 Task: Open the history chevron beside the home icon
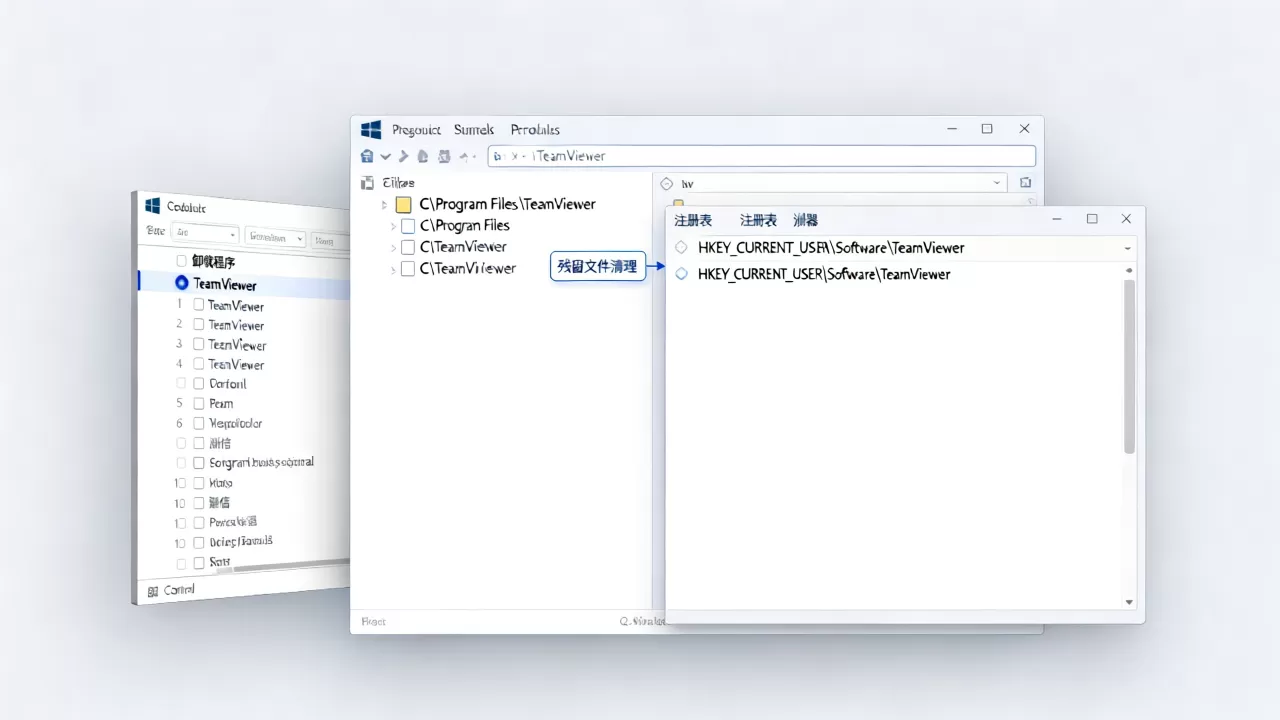coord(385,156)
